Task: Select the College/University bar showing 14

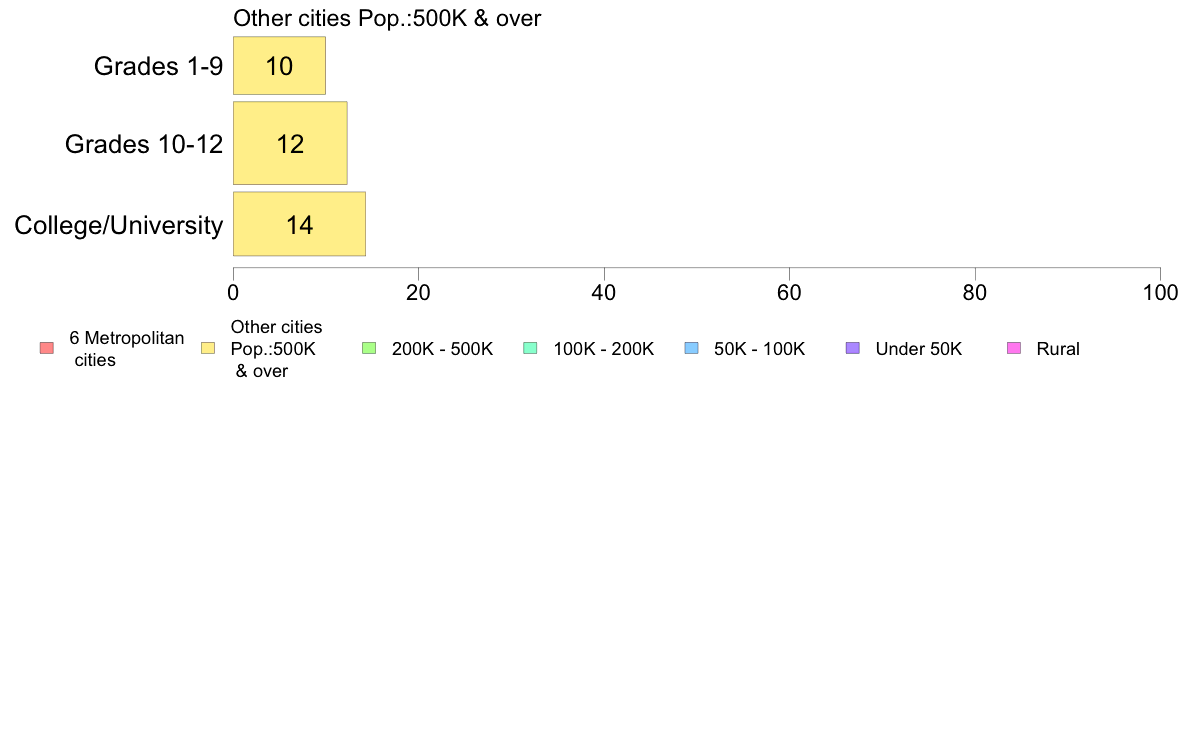Action: (x=299, y=224)
